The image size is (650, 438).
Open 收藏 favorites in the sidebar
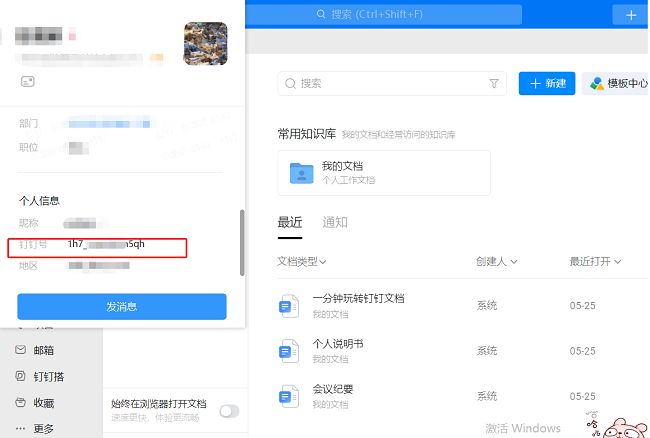tap(21, 402)
